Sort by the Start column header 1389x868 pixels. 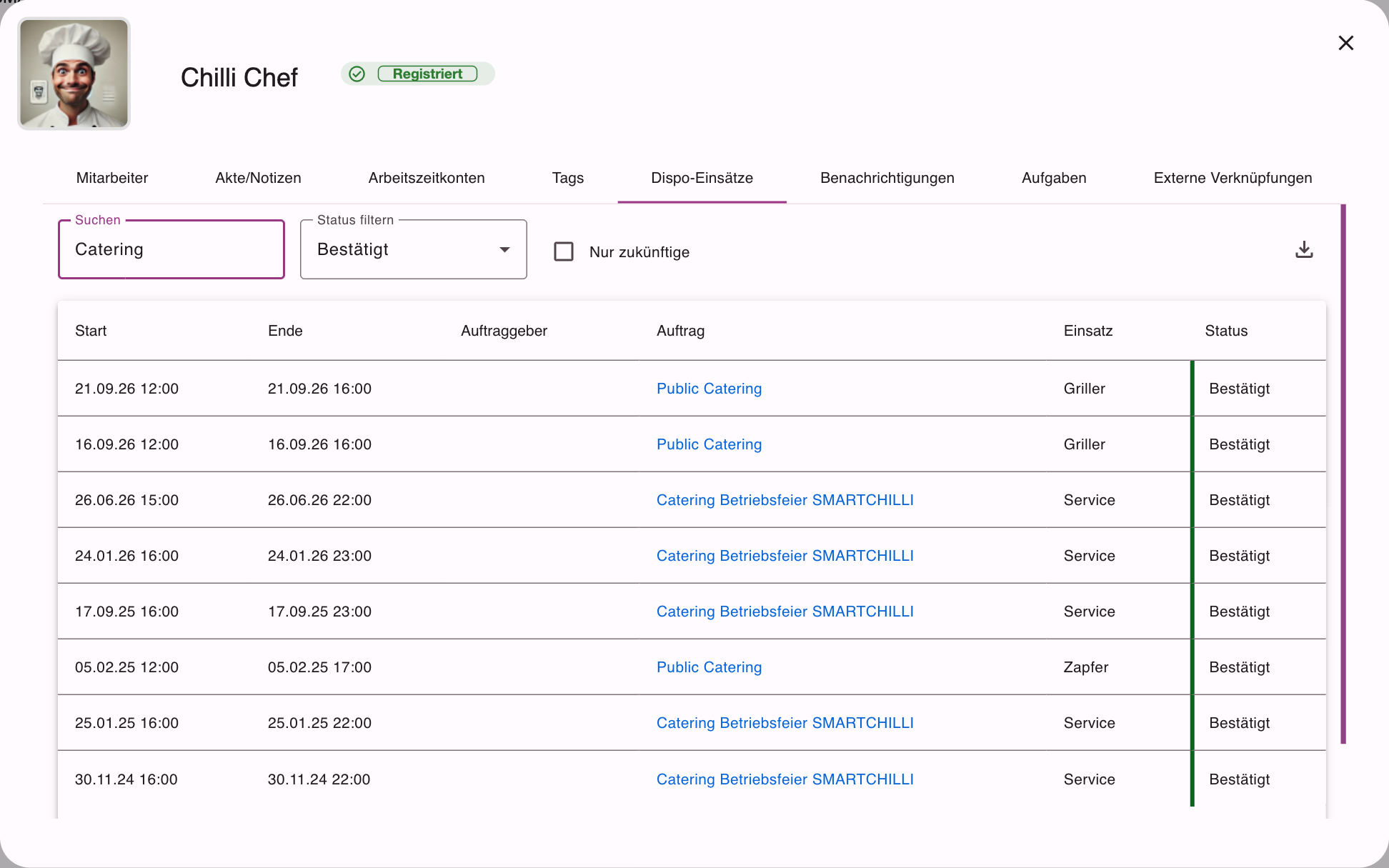[91, 331]
